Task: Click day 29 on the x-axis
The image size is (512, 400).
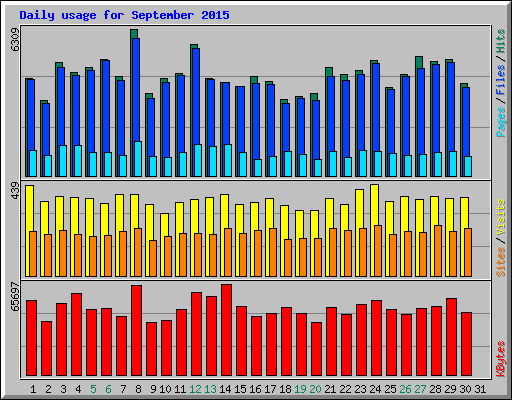Action: 450,389
